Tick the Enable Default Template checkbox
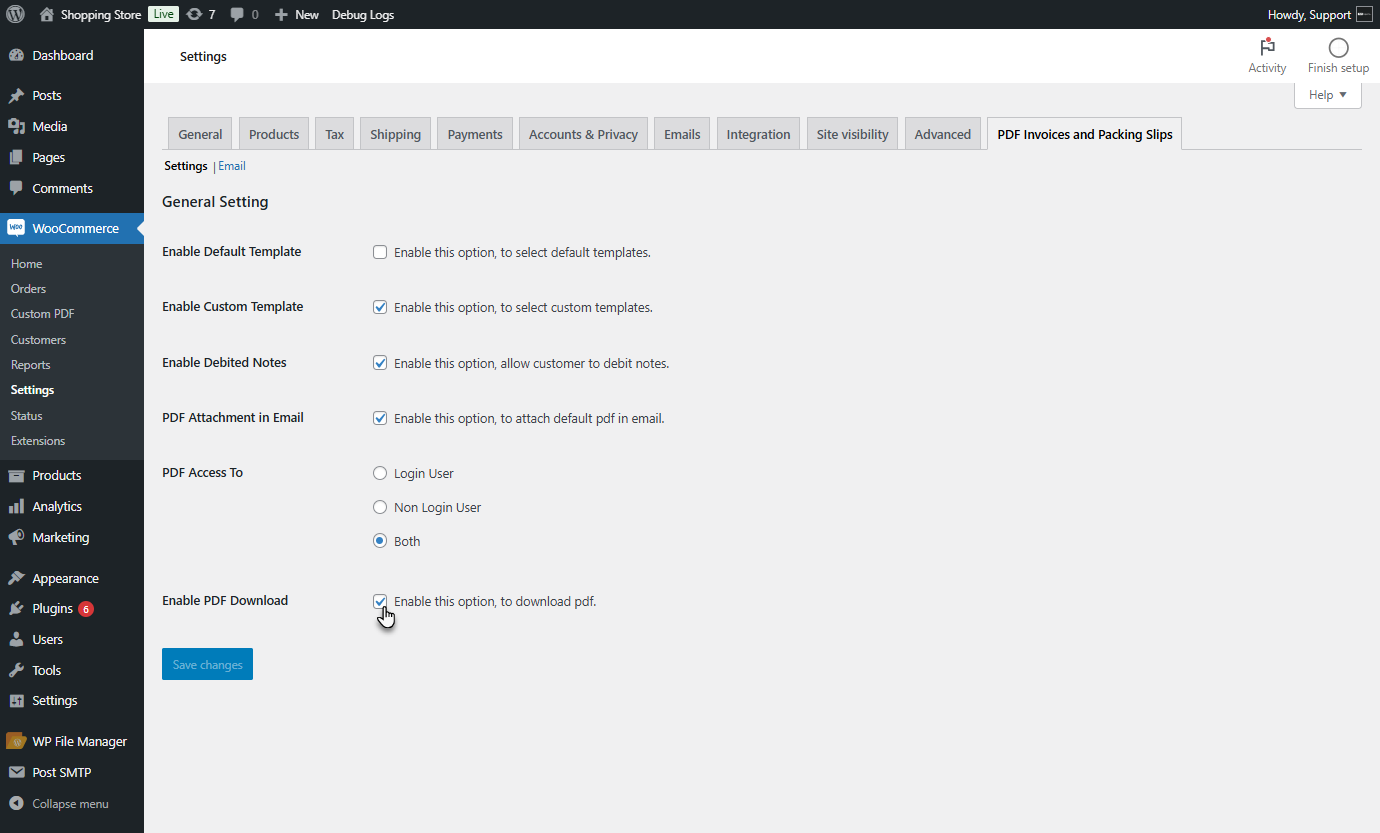Screen dimensions: 1380x833 coord(380,252)
